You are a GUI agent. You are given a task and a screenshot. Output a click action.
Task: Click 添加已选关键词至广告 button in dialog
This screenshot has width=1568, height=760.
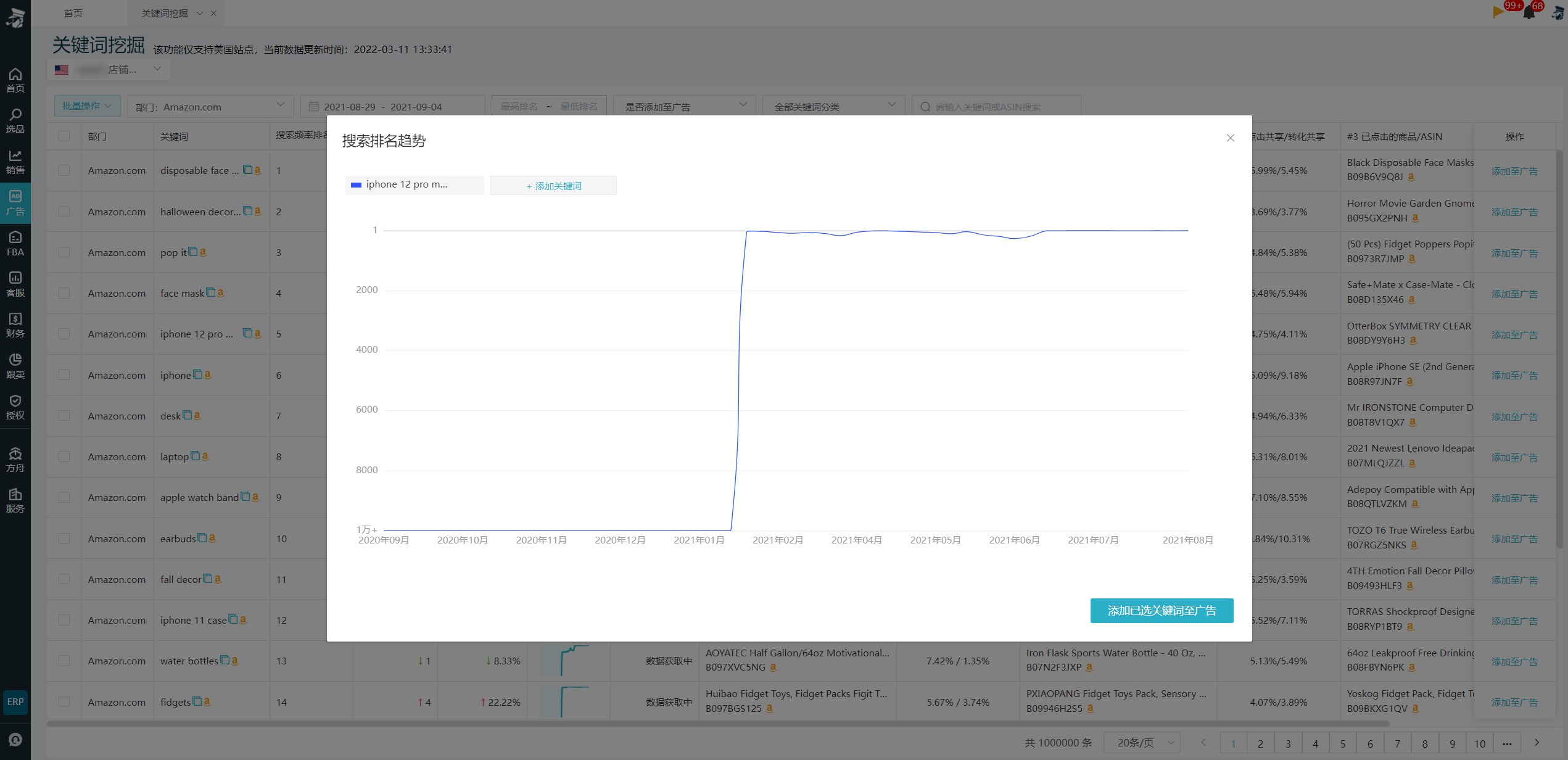click(x=1162, y=610)
